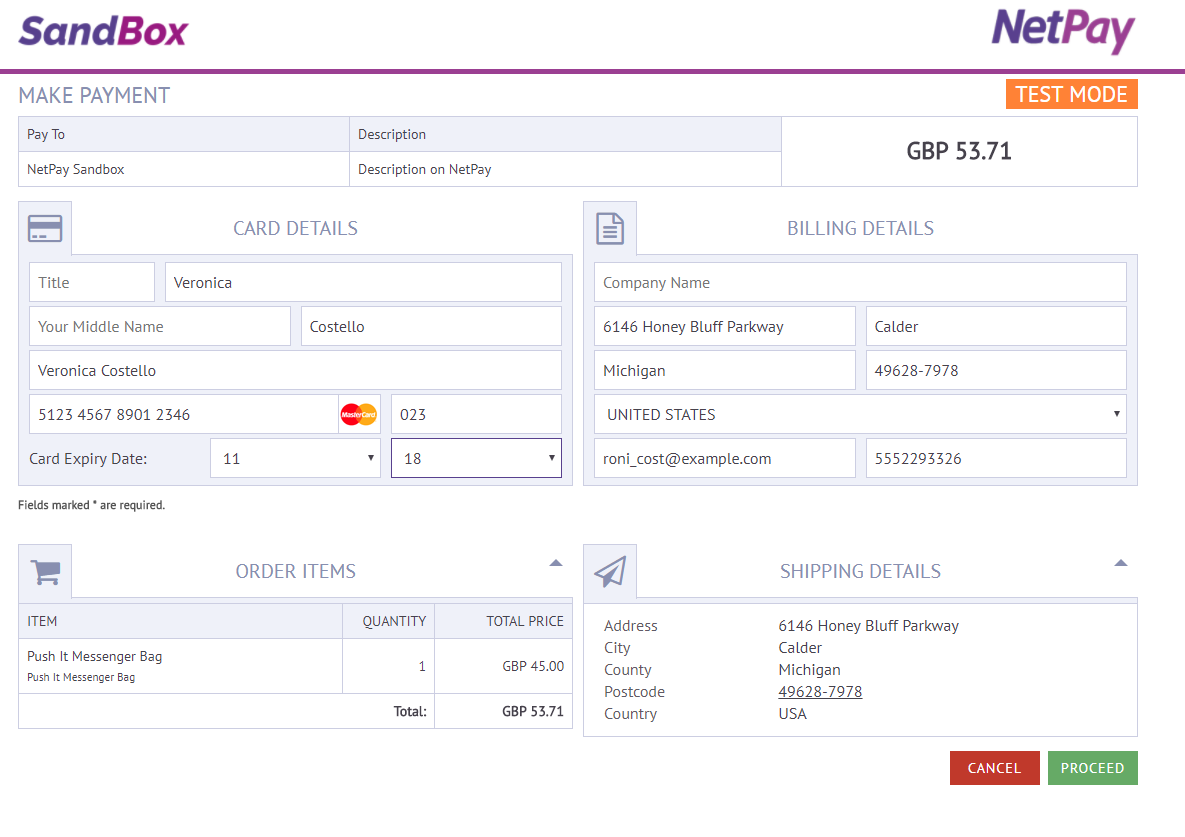1185x837 pixels.
Task: Click the shipping Address value 6146 Honey Bluff Parkway
Action: [x=868, y=626]
